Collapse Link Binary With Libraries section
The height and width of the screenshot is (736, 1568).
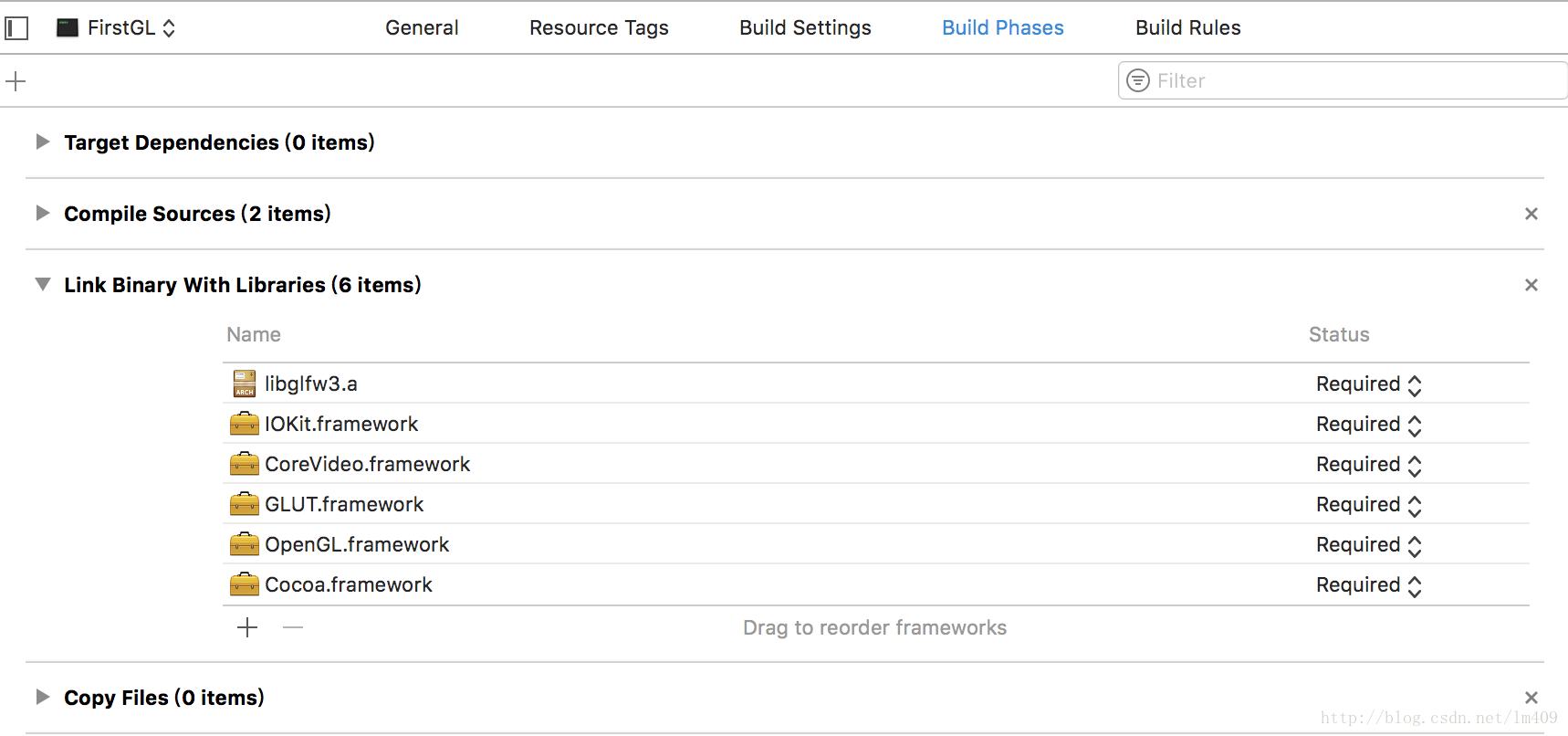click(42, 284)
